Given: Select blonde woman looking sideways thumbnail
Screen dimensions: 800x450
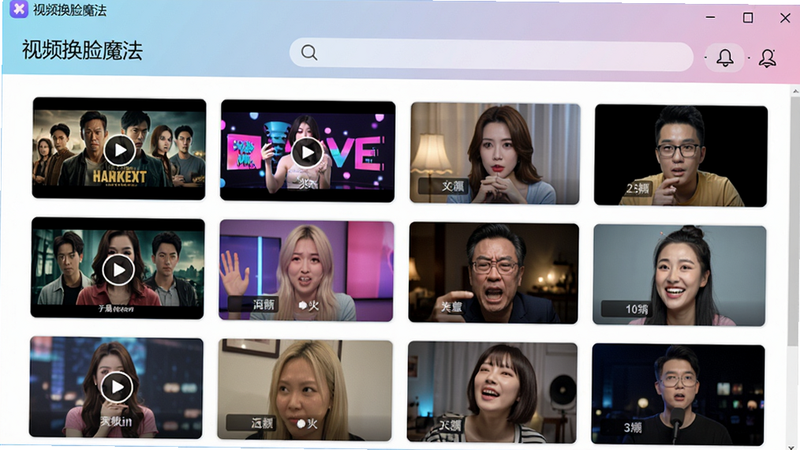Looking at the screenshot, I should click(305, 390).
